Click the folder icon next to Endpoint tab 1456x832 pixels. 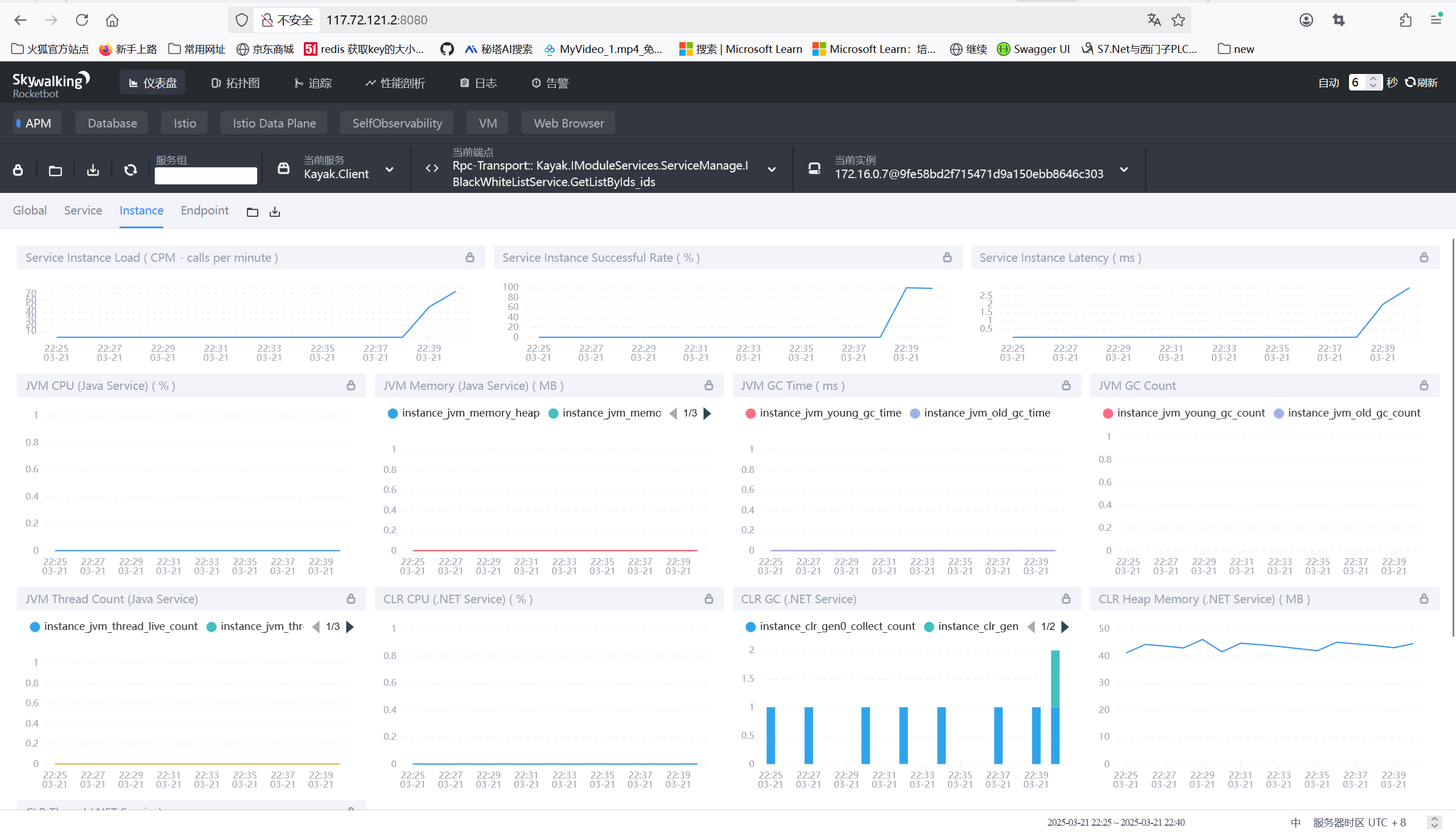pos(253,212)
